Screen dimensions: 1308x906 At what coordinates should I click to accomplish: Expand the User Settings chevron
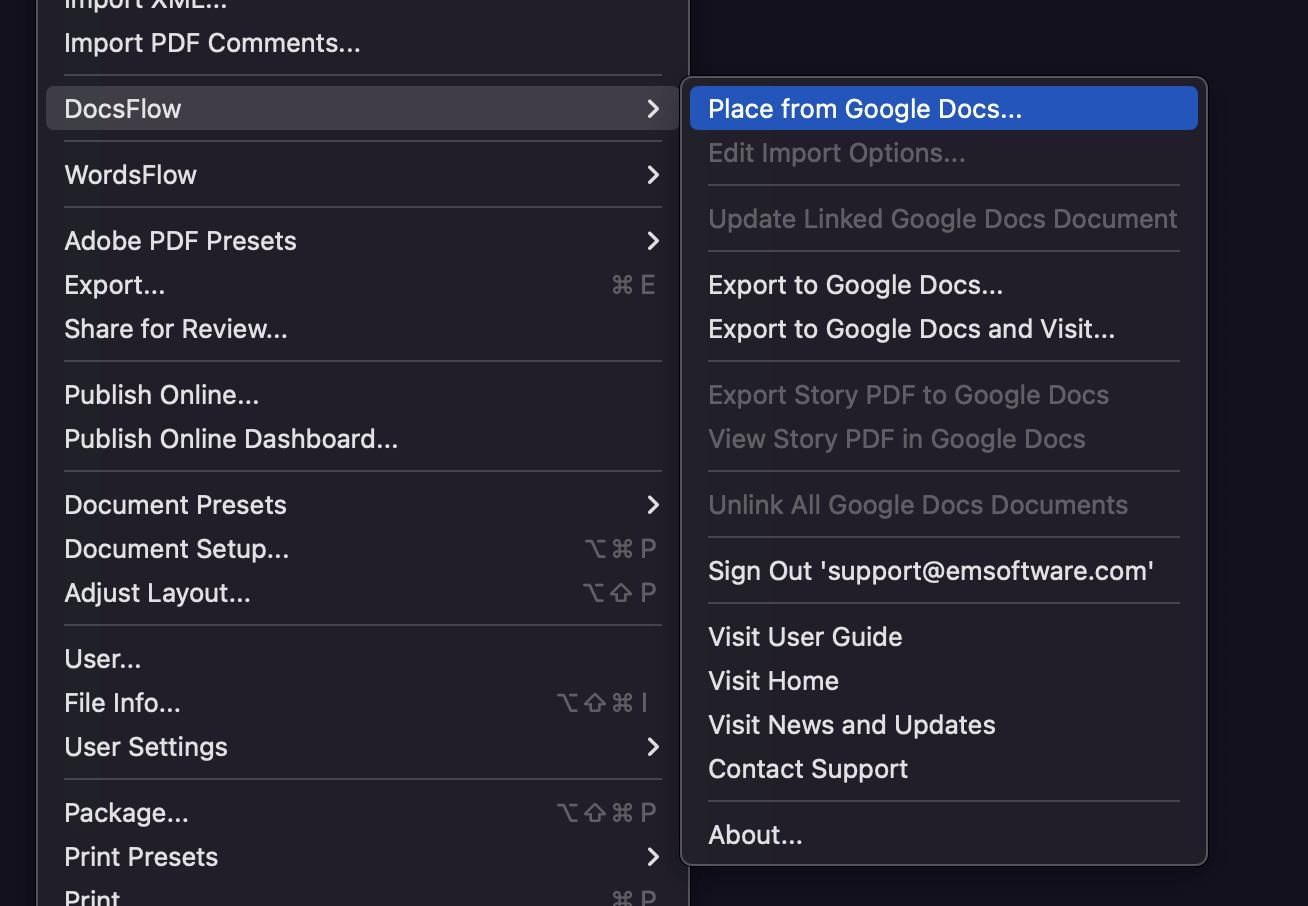653,747
